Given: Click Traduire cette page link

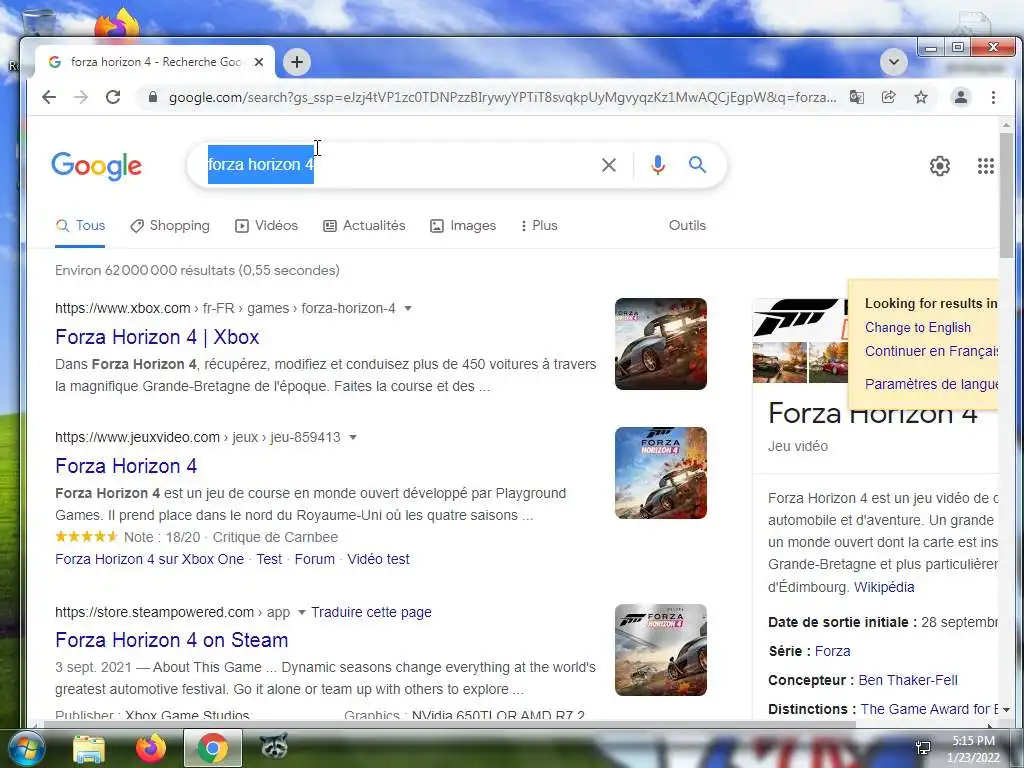Looking at the screenshot, I should (371, 613).
